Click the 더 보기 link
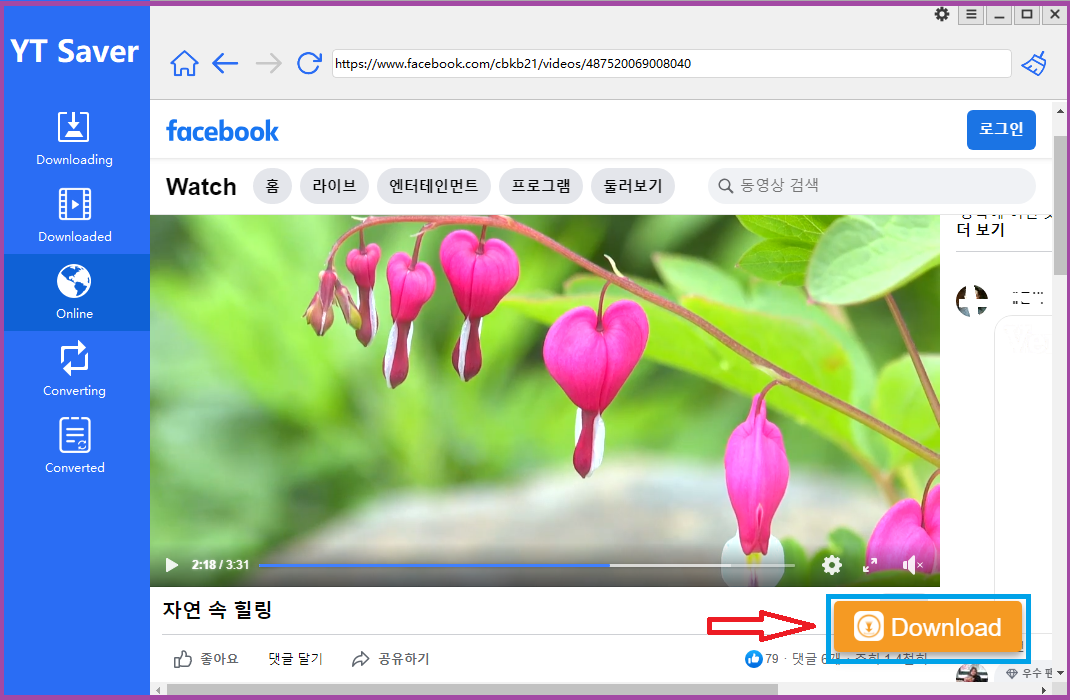 980,231
